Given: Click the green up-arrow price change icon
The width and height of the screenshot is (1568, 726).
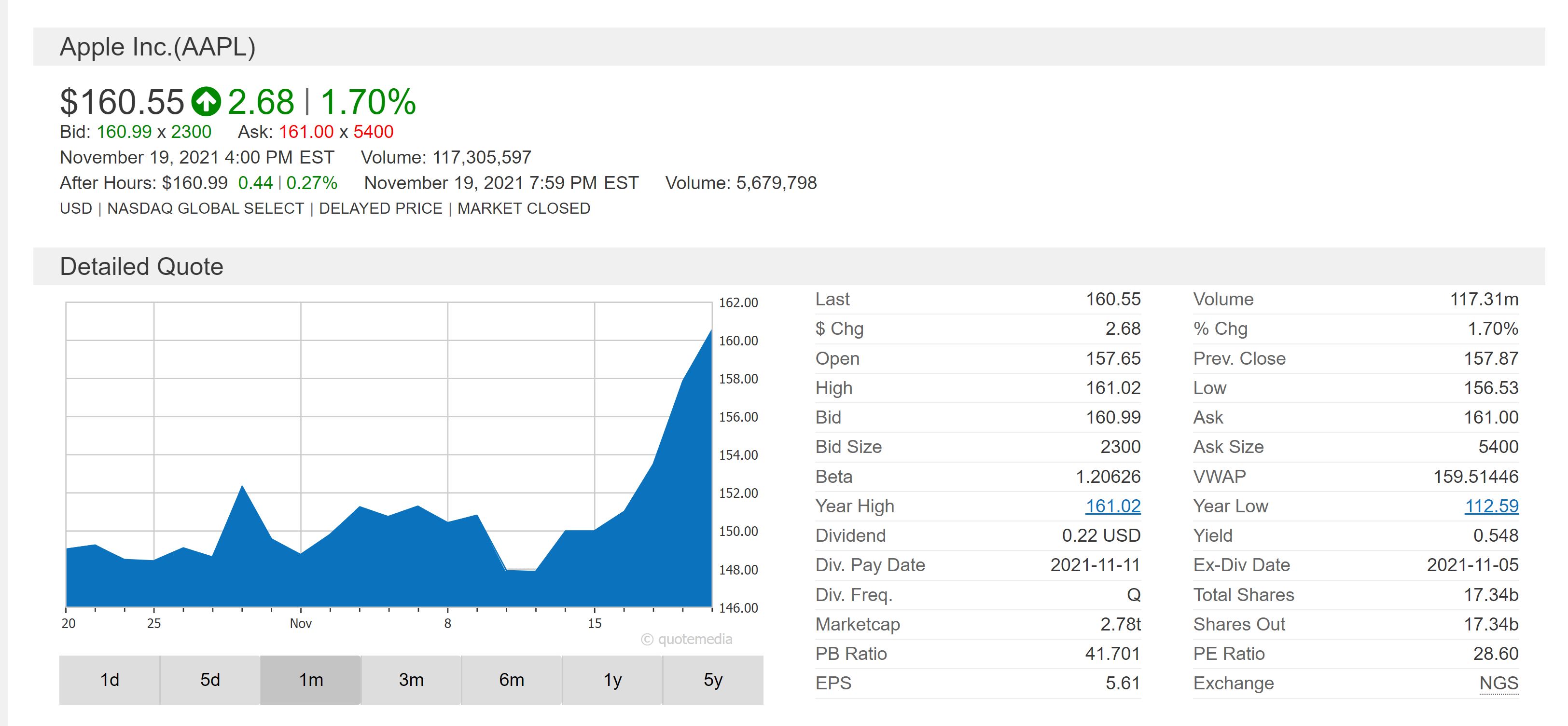Looking at the screenshot, I should click(x=206, y=102).
